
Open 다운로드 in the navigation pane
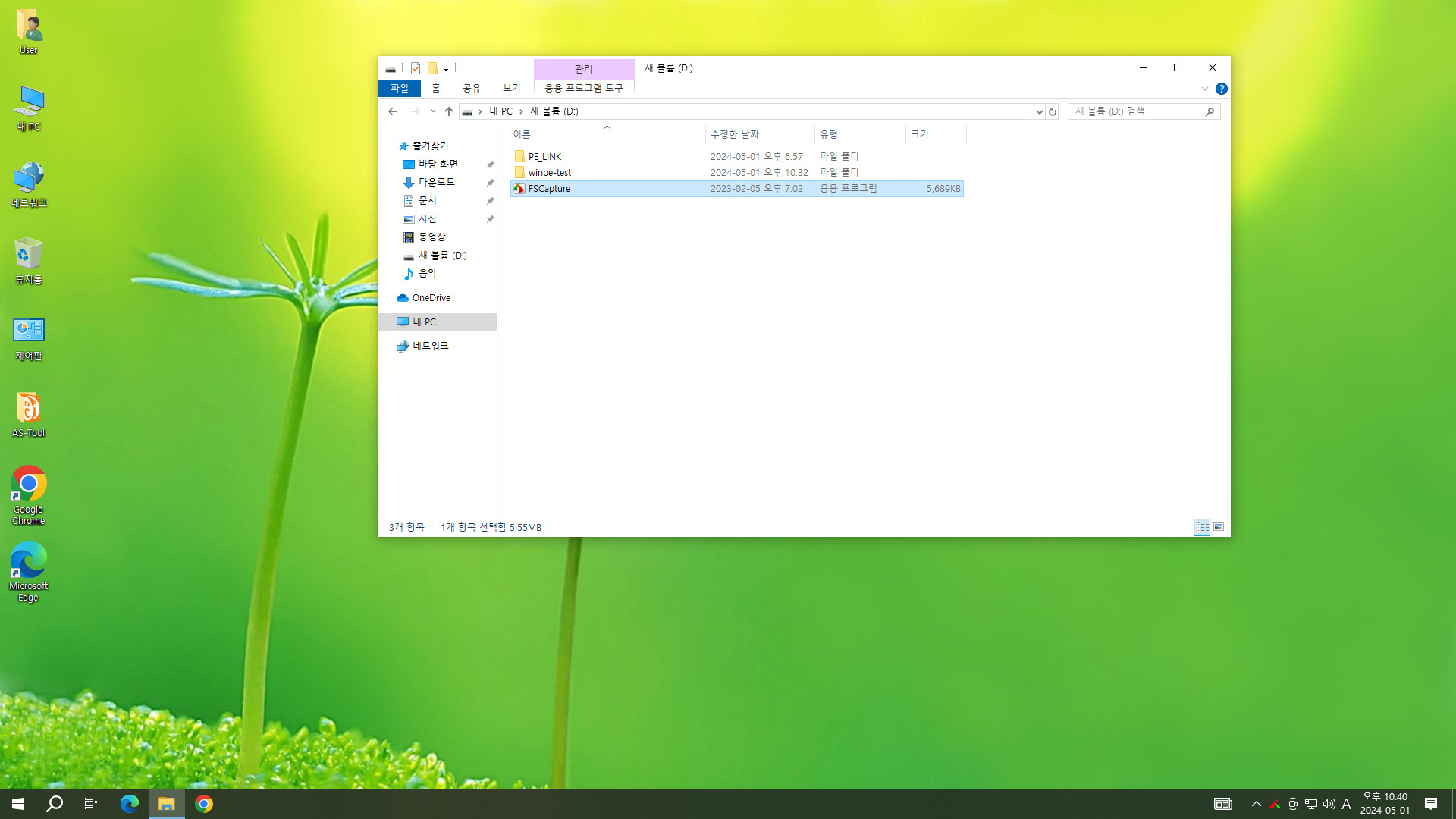(x=437, y=183)
